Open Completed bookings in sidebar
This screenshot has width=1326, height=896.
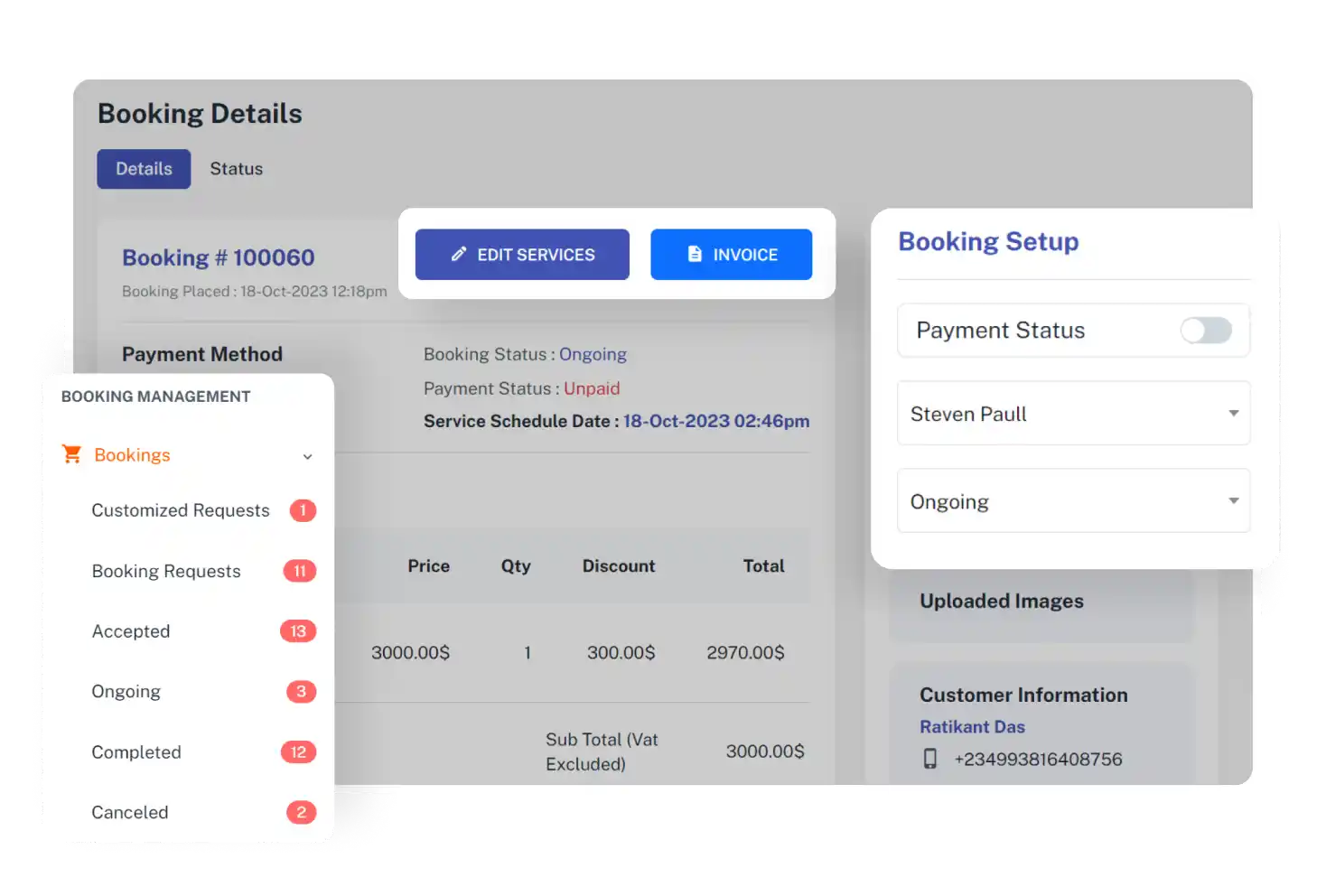coord(136,752)
